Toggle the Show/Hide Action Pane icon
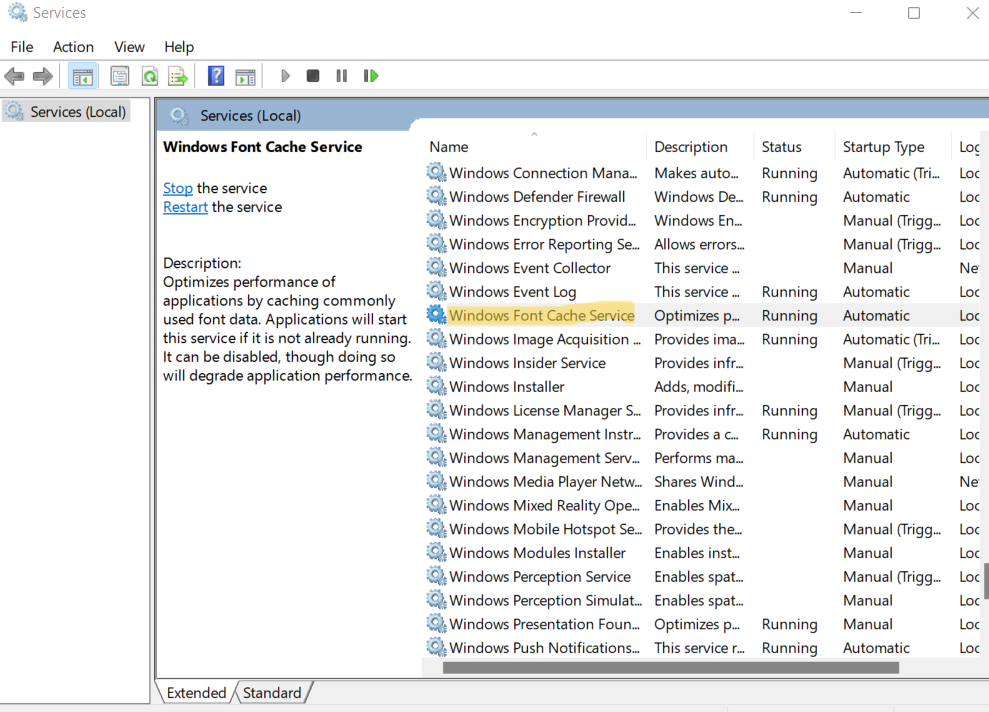The image size is (989, 712). point(245,76)
